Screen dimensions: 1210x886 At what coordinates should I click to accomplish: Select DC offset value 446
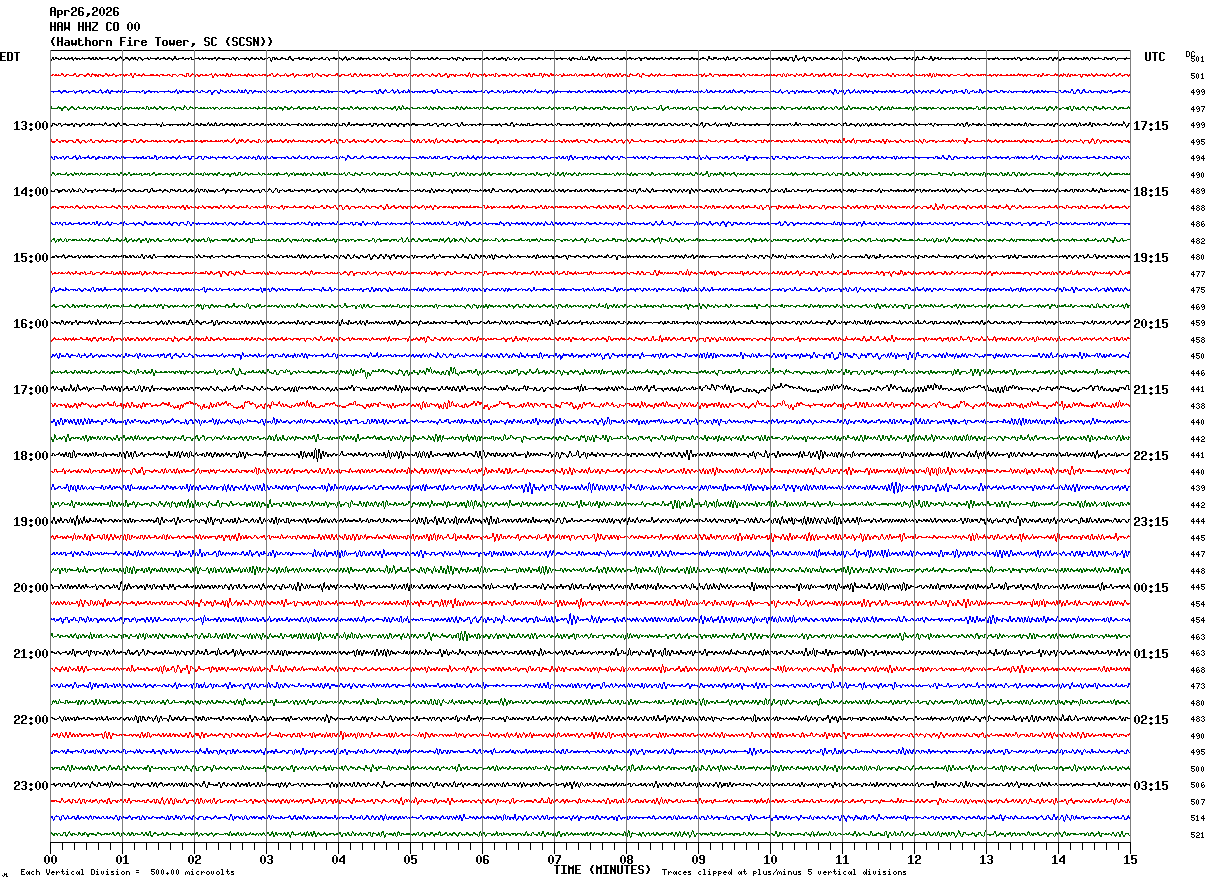coord(1197,373)
